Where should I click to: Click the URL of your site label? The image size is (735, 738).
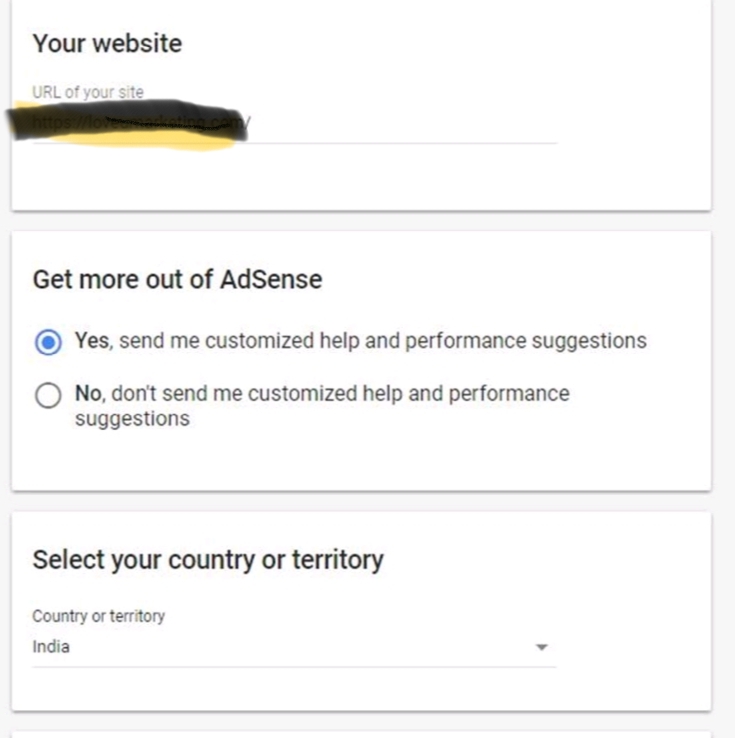click(x=88, y=93)
